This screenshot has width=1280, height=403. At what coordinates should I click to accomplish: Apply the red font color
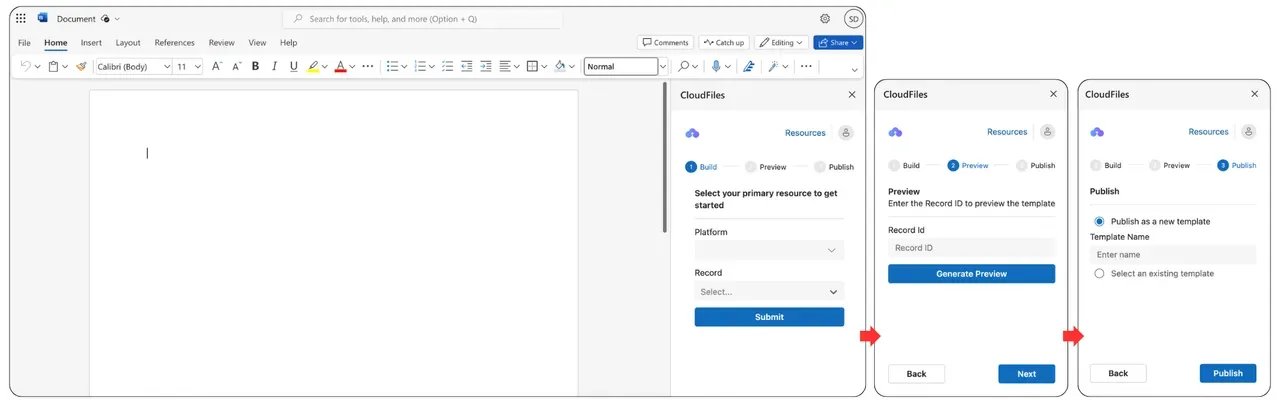click(340, 66)
